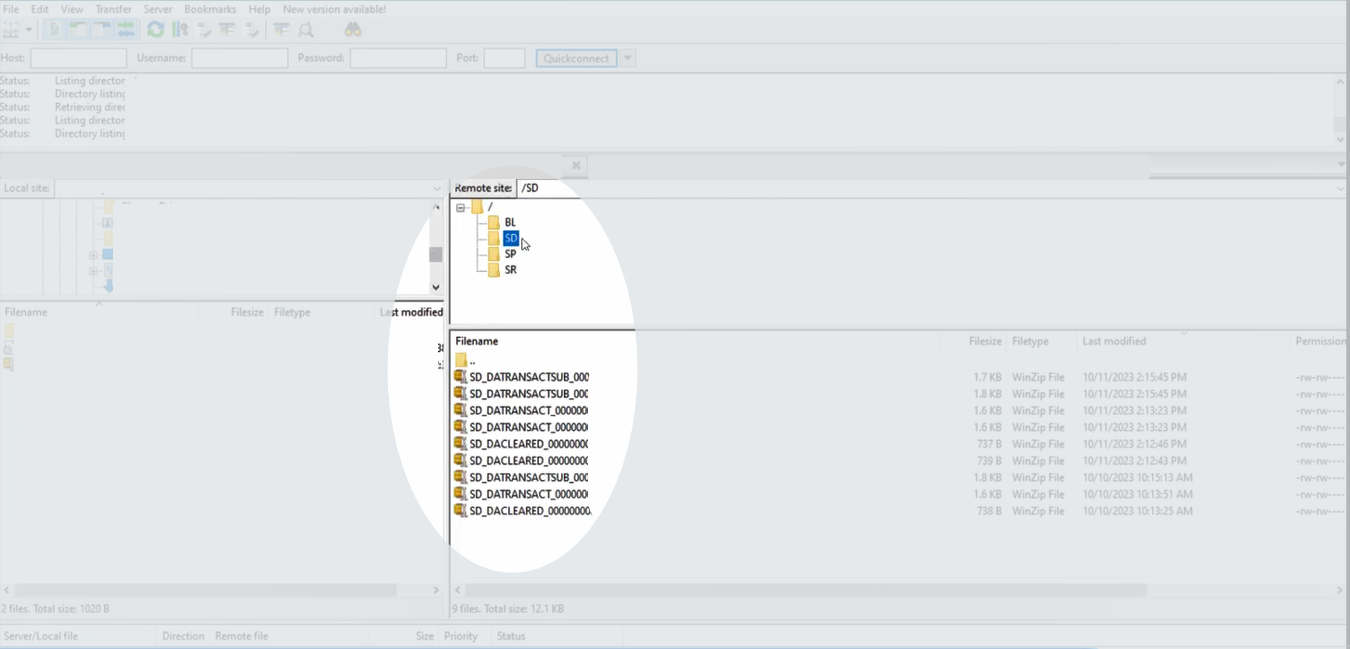
Task: Collapse the remote root folder tree
Action: coord(461,208)
